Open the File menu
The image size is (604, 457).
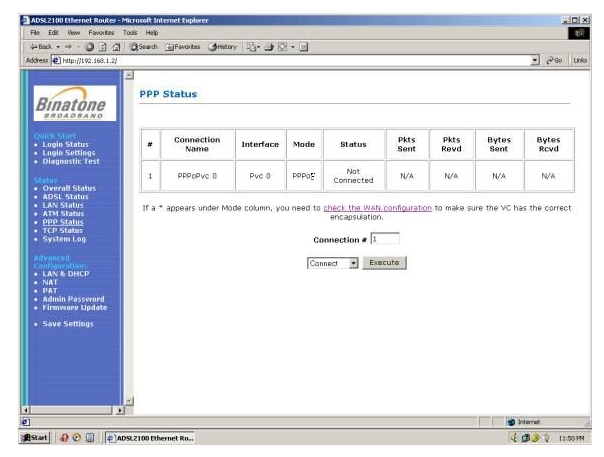click(35, 33)
